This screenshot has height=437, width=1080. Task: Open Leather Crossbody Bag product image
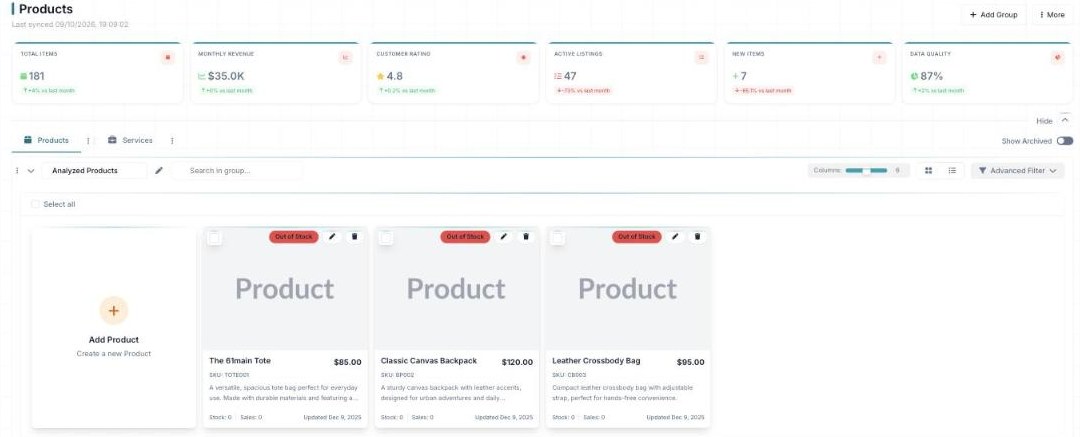(x=628, y=288)
